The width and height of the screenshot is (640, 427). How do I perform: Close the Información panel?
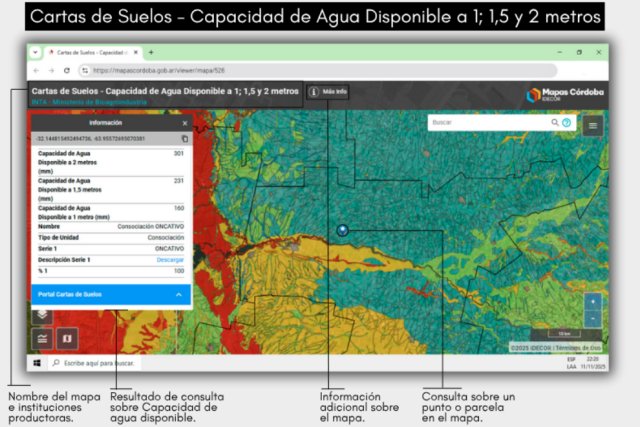tap(184, 123)
